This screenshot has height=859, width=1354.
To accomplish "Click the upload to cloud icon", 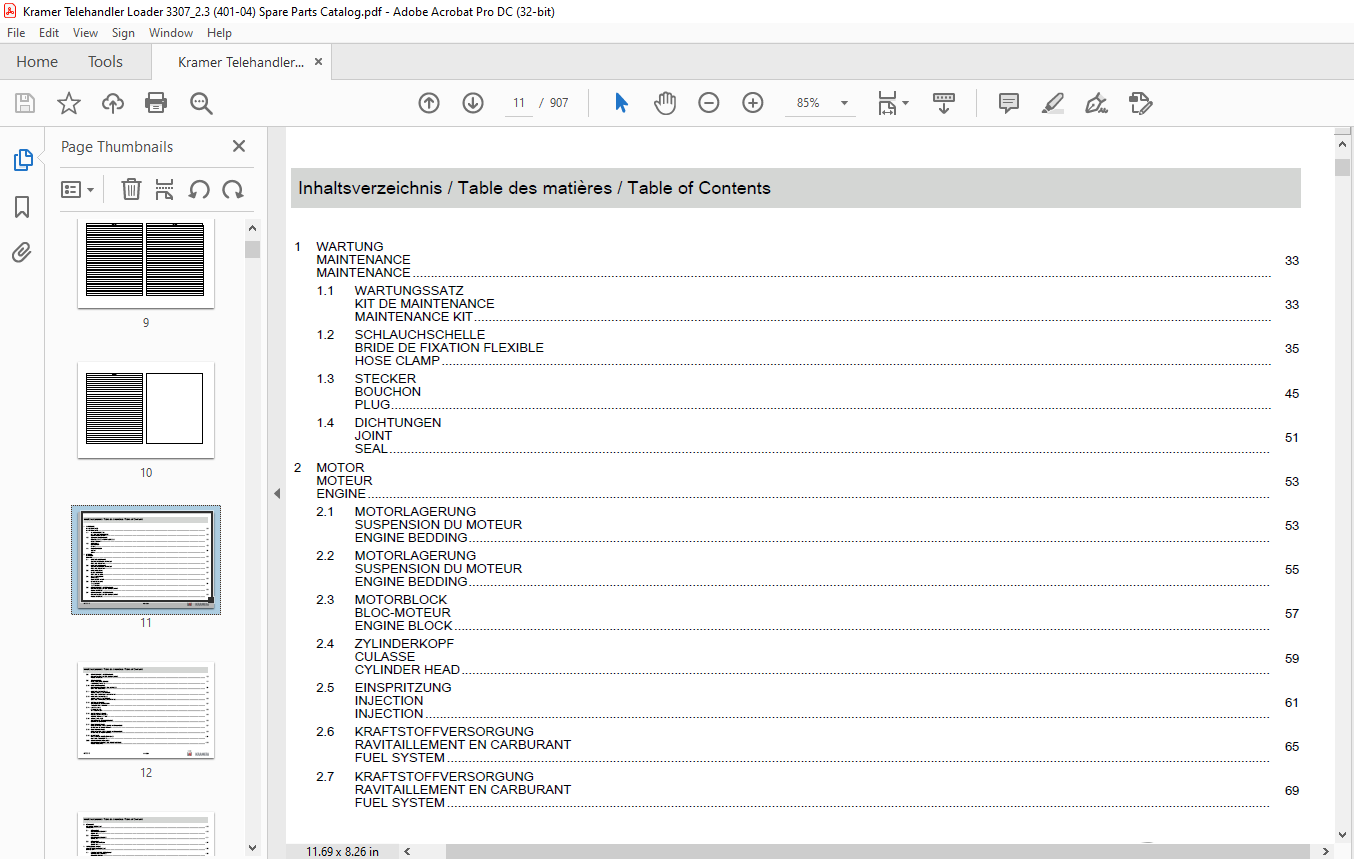I will pyautogui.click(x=113, y=103).
